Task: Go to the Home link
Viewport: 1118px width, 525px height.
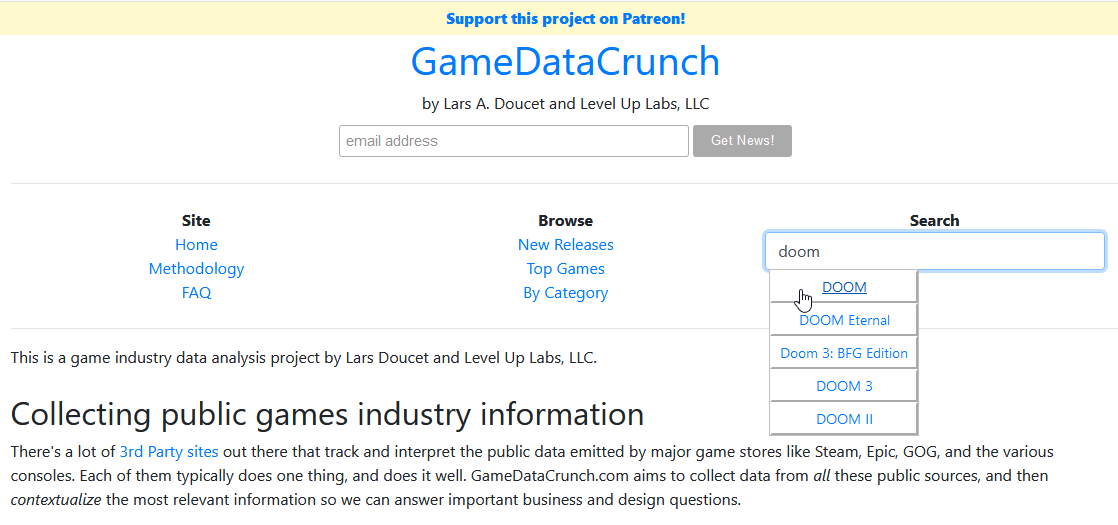Action: (x=196, y=245)
